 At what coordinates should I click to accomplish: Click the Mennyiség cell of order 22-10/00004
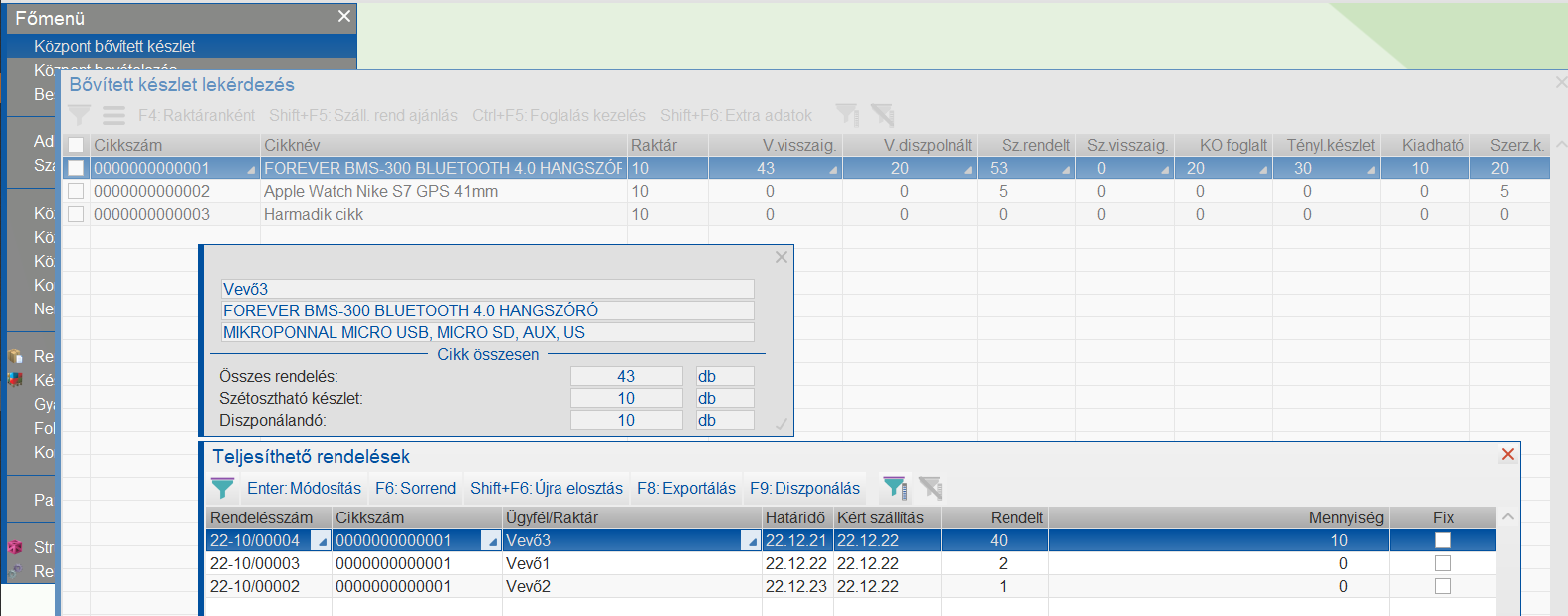tap(1219, 540)
